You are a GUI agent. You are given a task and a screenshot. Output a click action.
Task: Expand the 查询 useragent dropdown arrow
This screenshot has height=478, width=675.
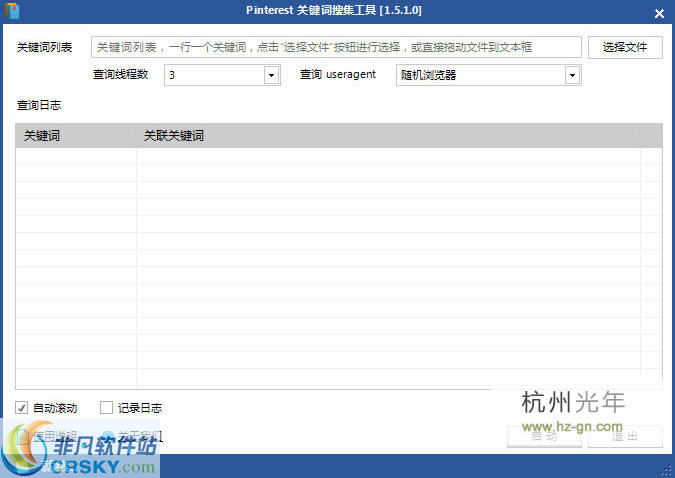(572, 75)
